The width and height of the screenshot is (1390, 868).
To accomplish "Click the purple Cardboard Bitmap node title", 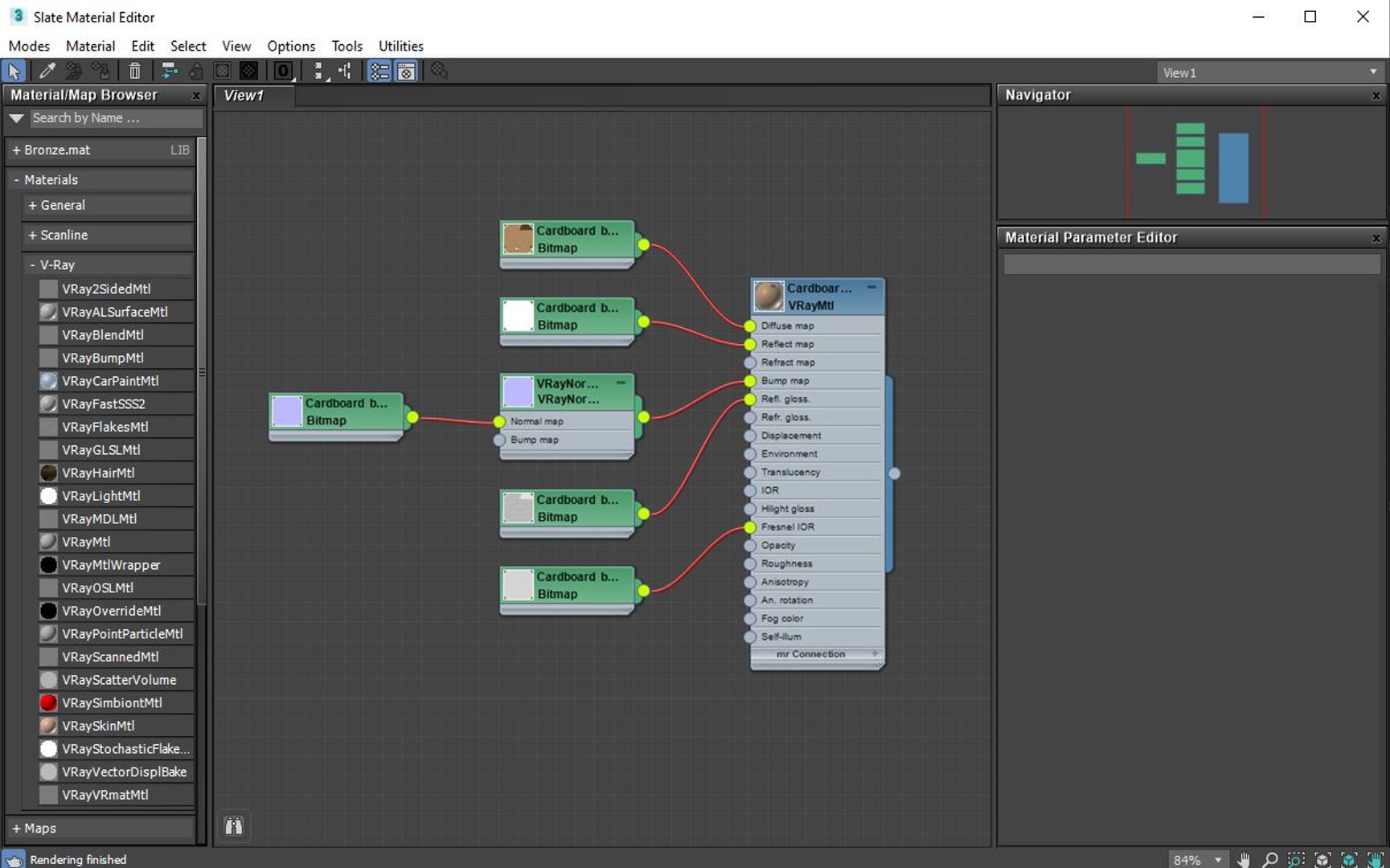I will (346, 403).
